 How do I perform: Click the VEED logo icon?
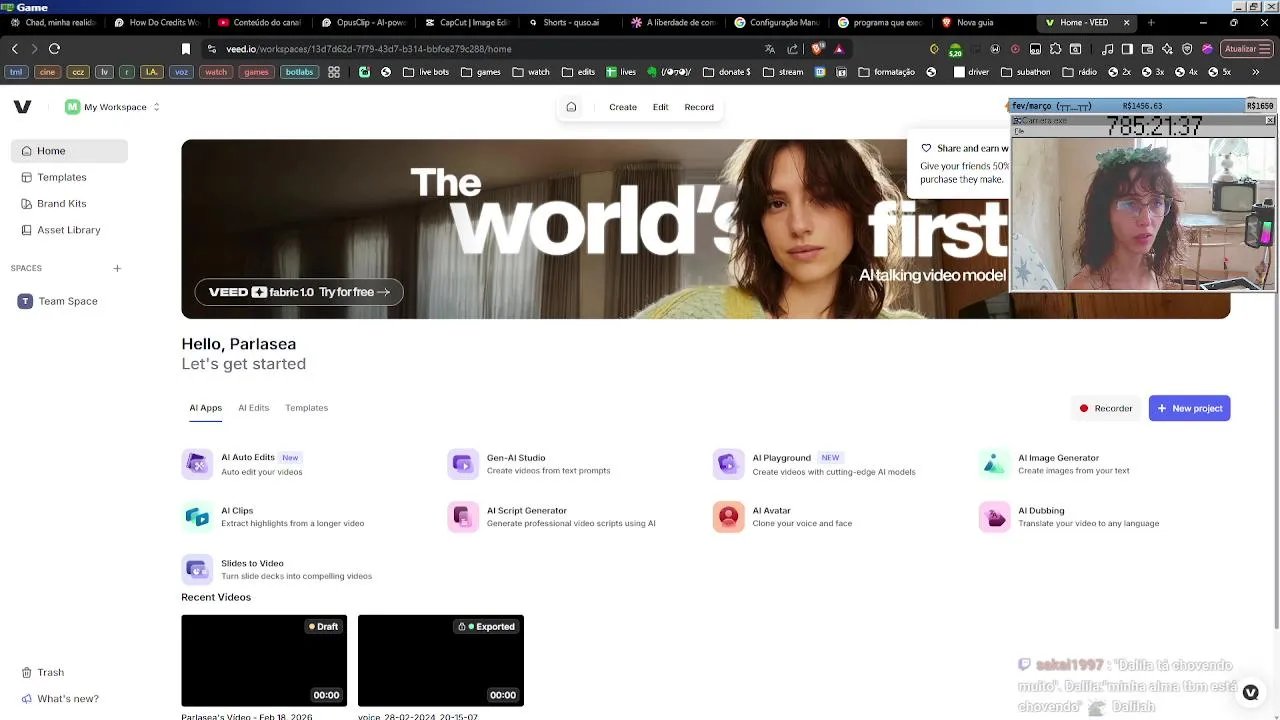click(x=22, y=107)
